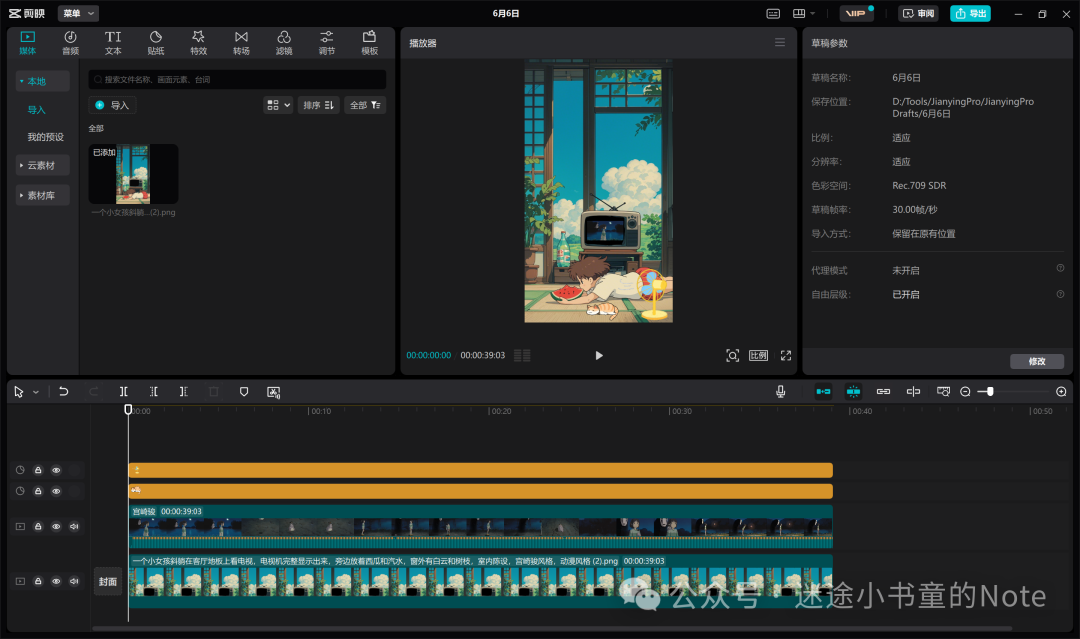Click the 导出 export button
Image resolution: width=1080 pixels, height=639 pixels.
click(970, 13)
